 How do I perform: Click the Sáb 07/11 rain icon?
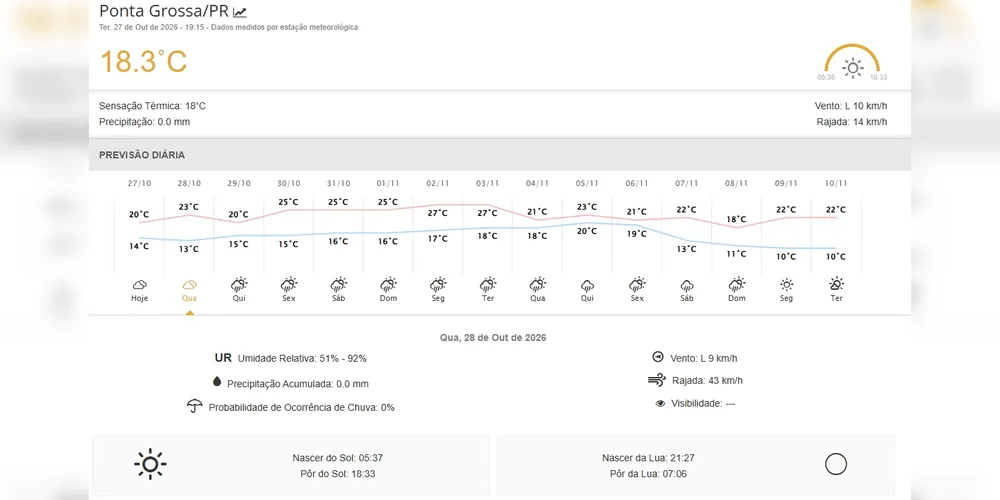click(x=687, y=285)
